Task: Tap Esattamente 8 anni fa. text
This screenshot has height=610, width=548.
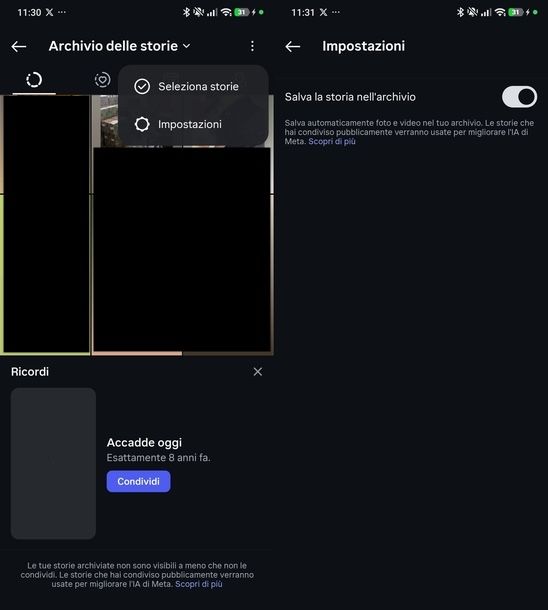Action: pyautogui.click(x=159, y=458)
